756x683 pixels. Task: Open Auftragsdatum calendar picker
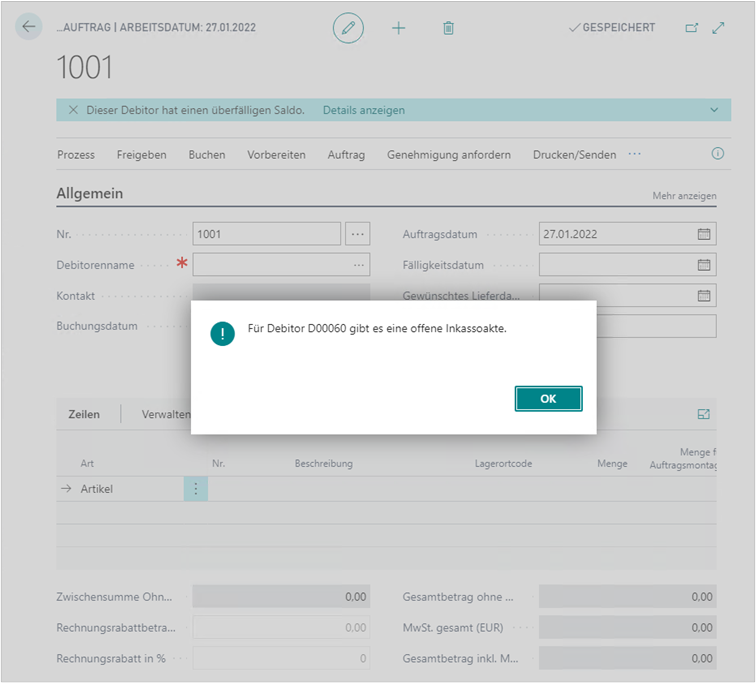click(x=703, y=234)
